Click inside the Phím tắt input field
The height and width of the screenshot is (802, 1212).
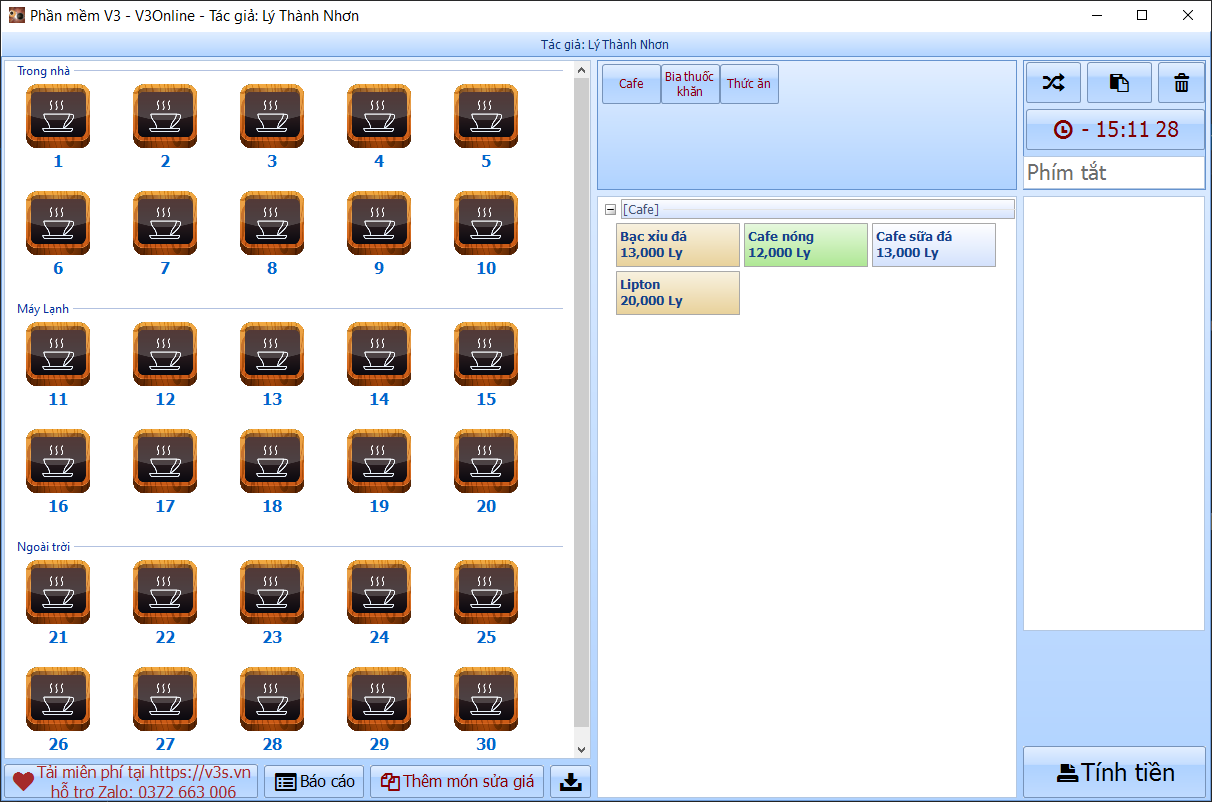pyautogui.click(x=1113, y=172)
